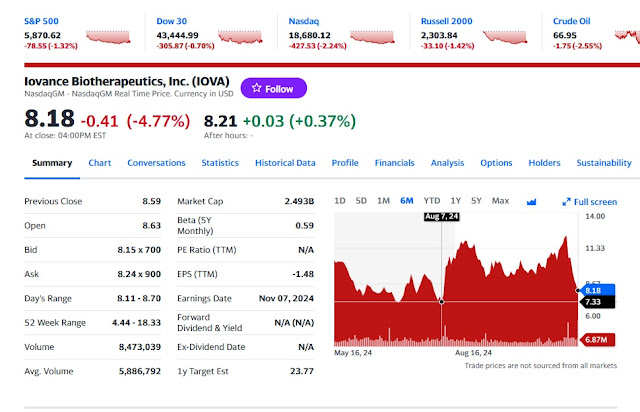Click 52 Week Range value 4.44 - 18.33
This screenshot has height=412, width=640.
click(x=136, y=323)
